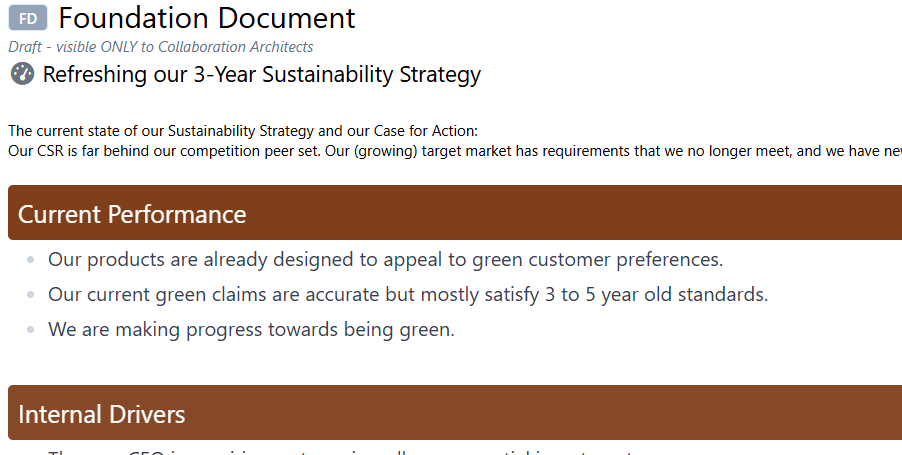Click the partially visible bullet under Internal Drivers

(x=339, y=452)
